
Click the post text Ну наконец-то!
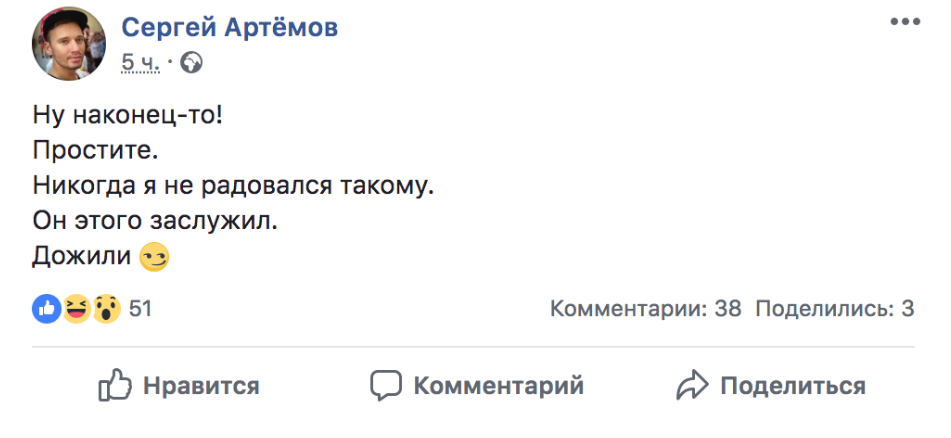pos(128,114)
